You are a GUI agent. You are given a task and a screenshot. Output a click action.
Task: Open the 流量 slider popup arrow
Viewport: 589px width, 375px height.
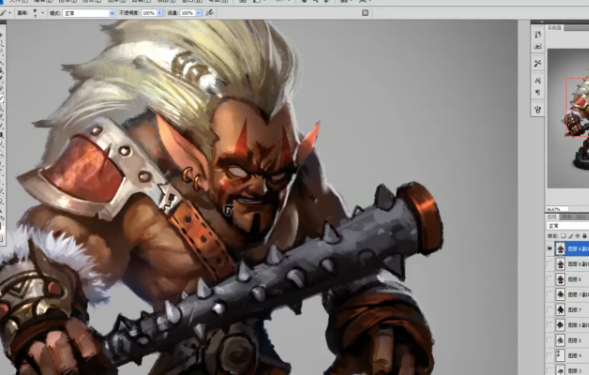(198, 13)
